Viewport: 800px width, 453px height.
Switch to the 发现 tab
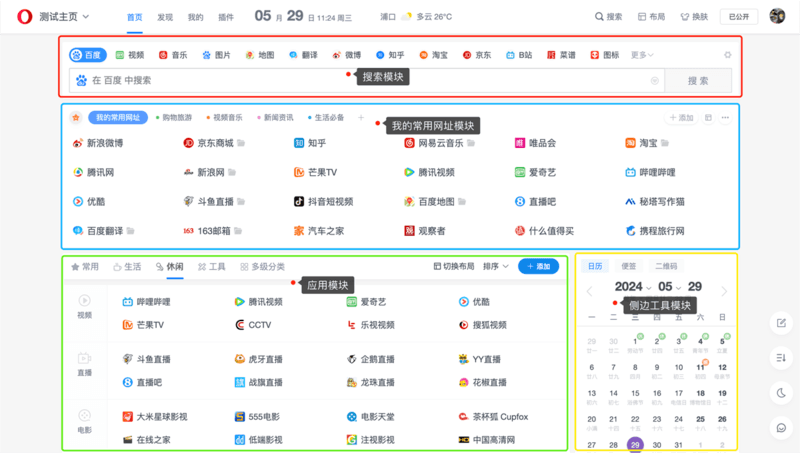click(165, 17)
